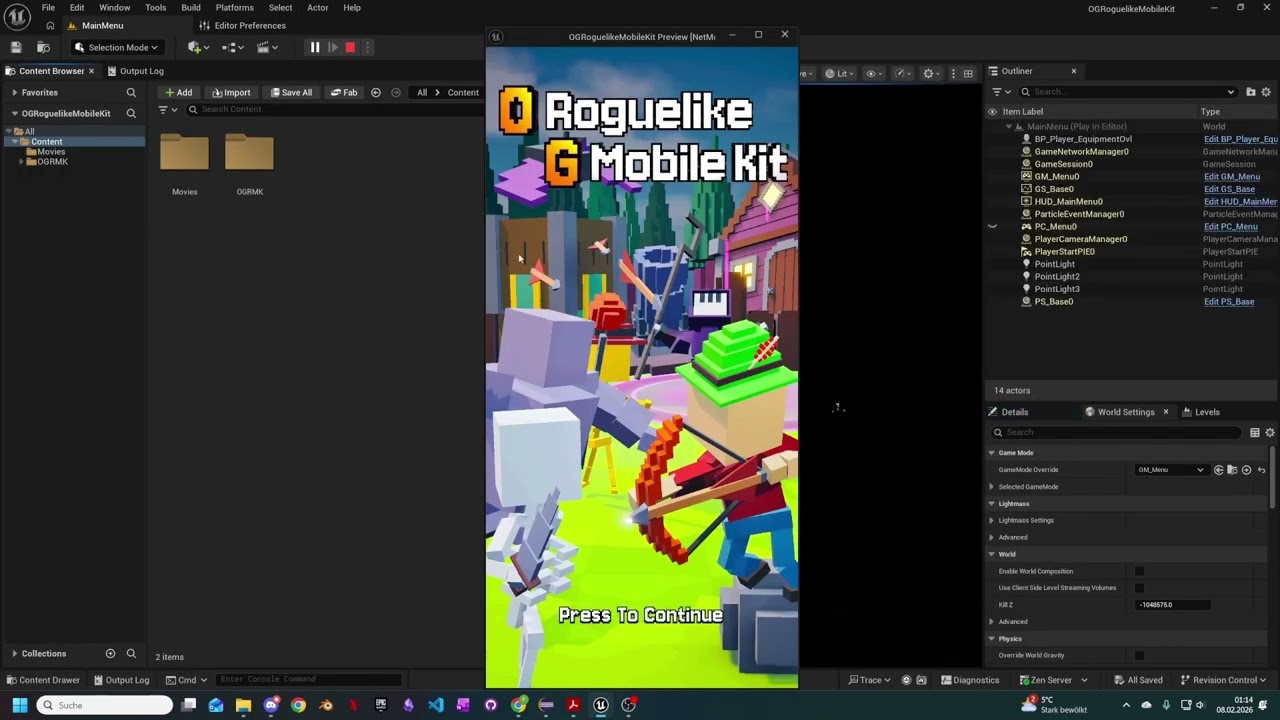Stop the play session with red button
Image resolution: width=1280 pixels, height=720 pixels.
tap(350, 47)
